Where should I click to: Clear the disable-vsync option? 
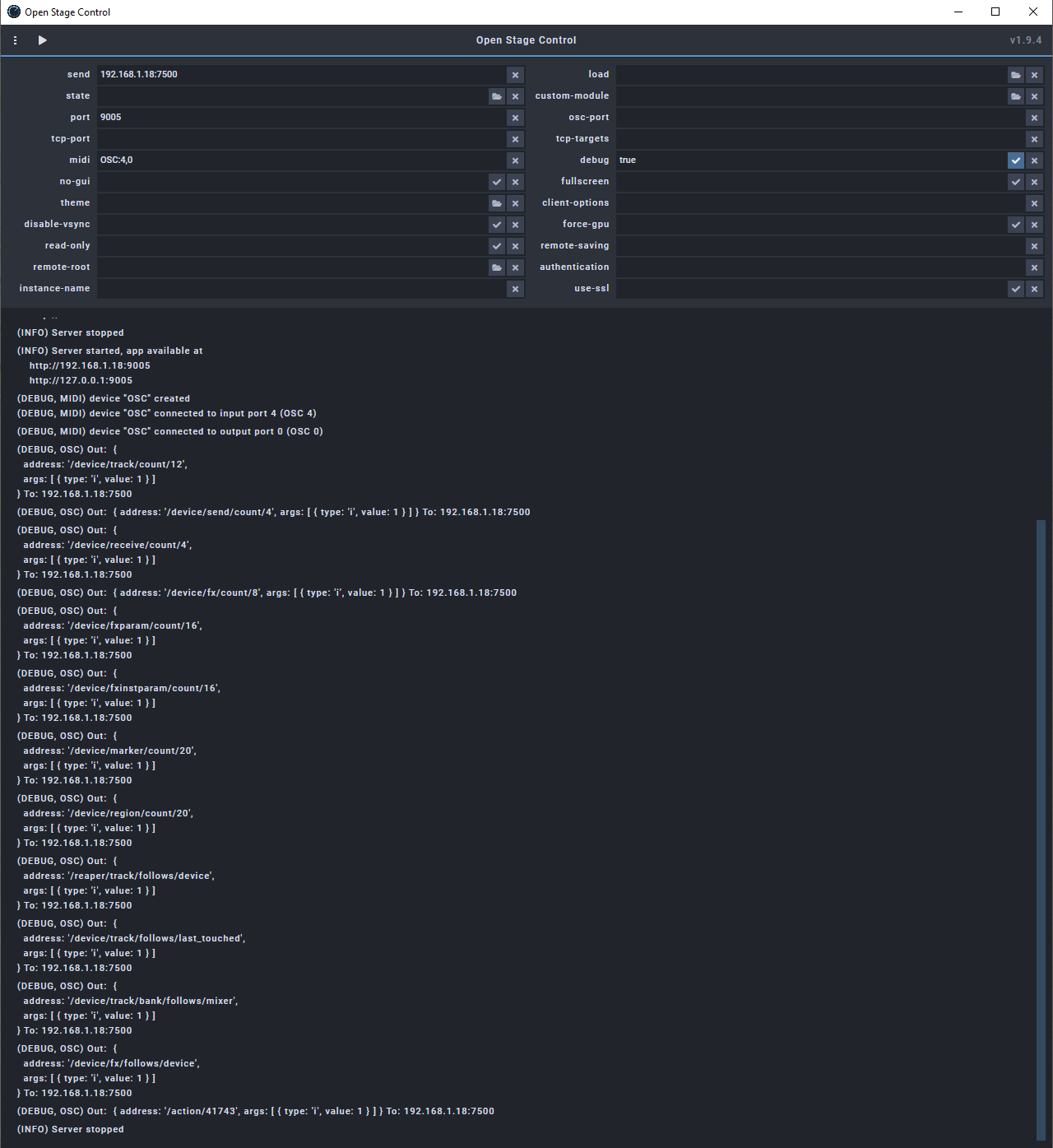(x=516, y=225)
